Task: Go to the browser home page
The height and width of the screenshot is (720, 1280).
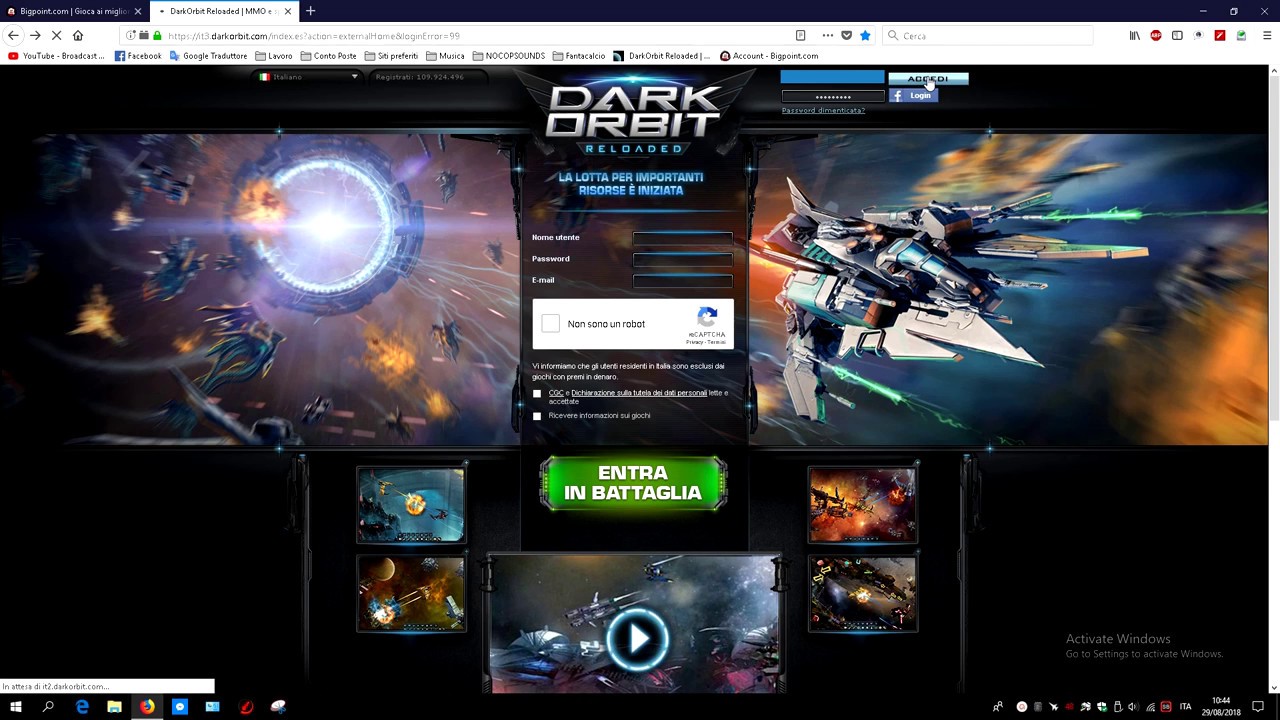Action: coord(78,35)
